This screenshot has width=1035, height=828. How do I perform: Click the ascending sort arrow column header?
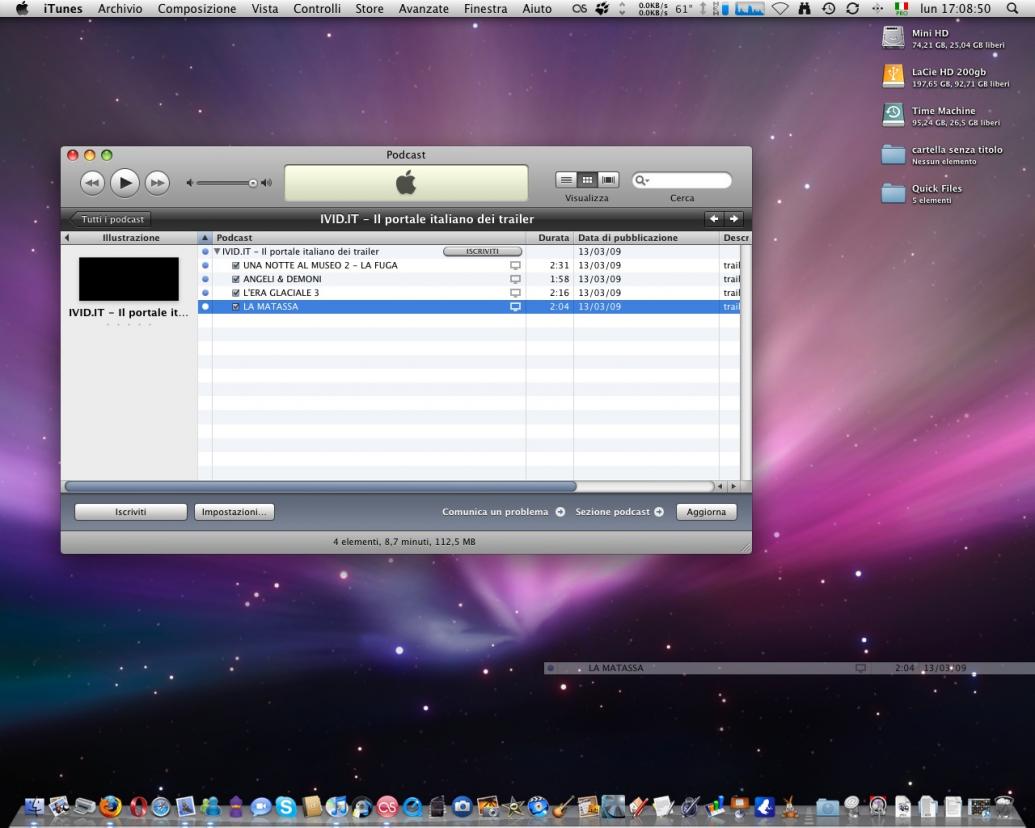tap(205, 238)
